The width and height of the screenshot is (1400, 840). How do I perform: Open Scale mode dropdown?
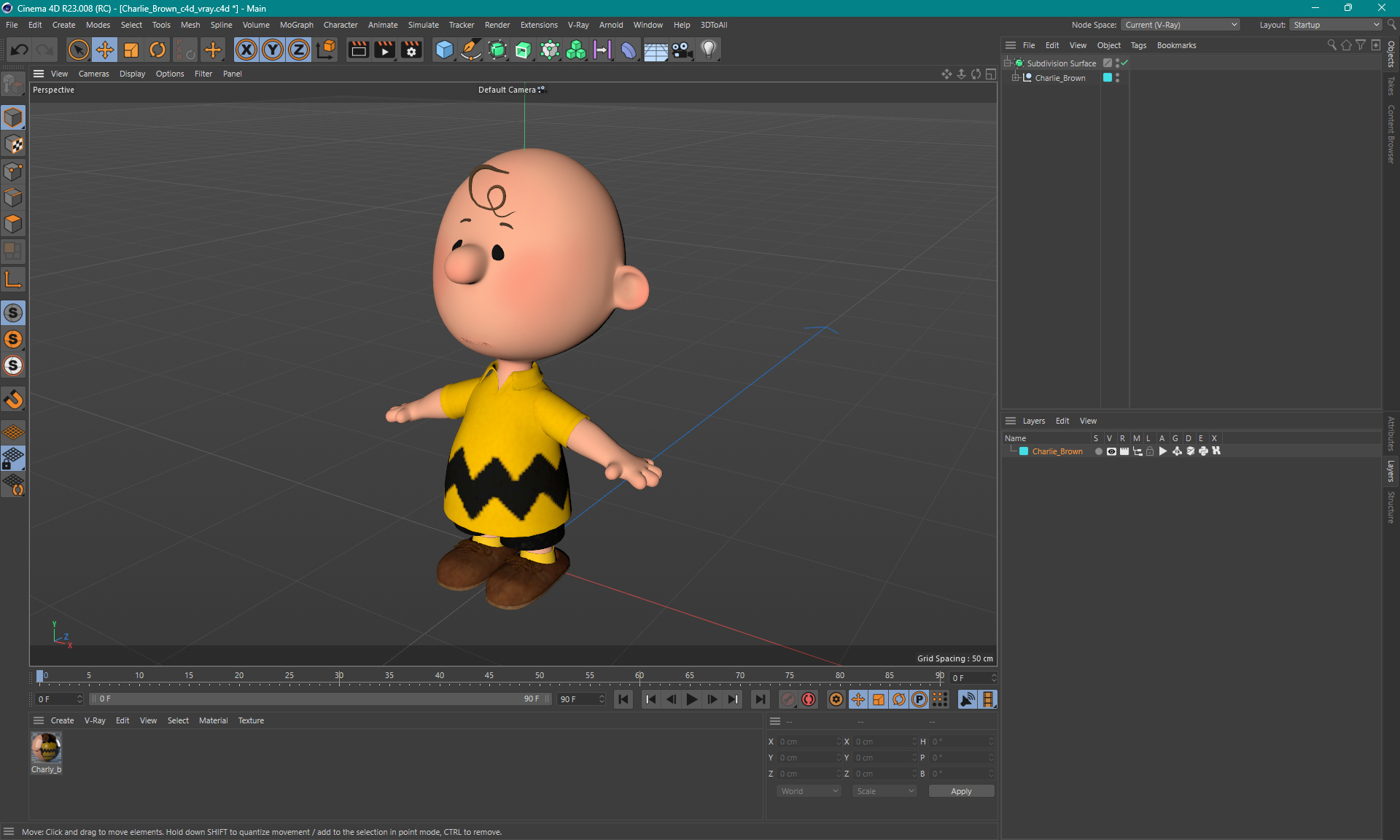click(x=884, y=791)
